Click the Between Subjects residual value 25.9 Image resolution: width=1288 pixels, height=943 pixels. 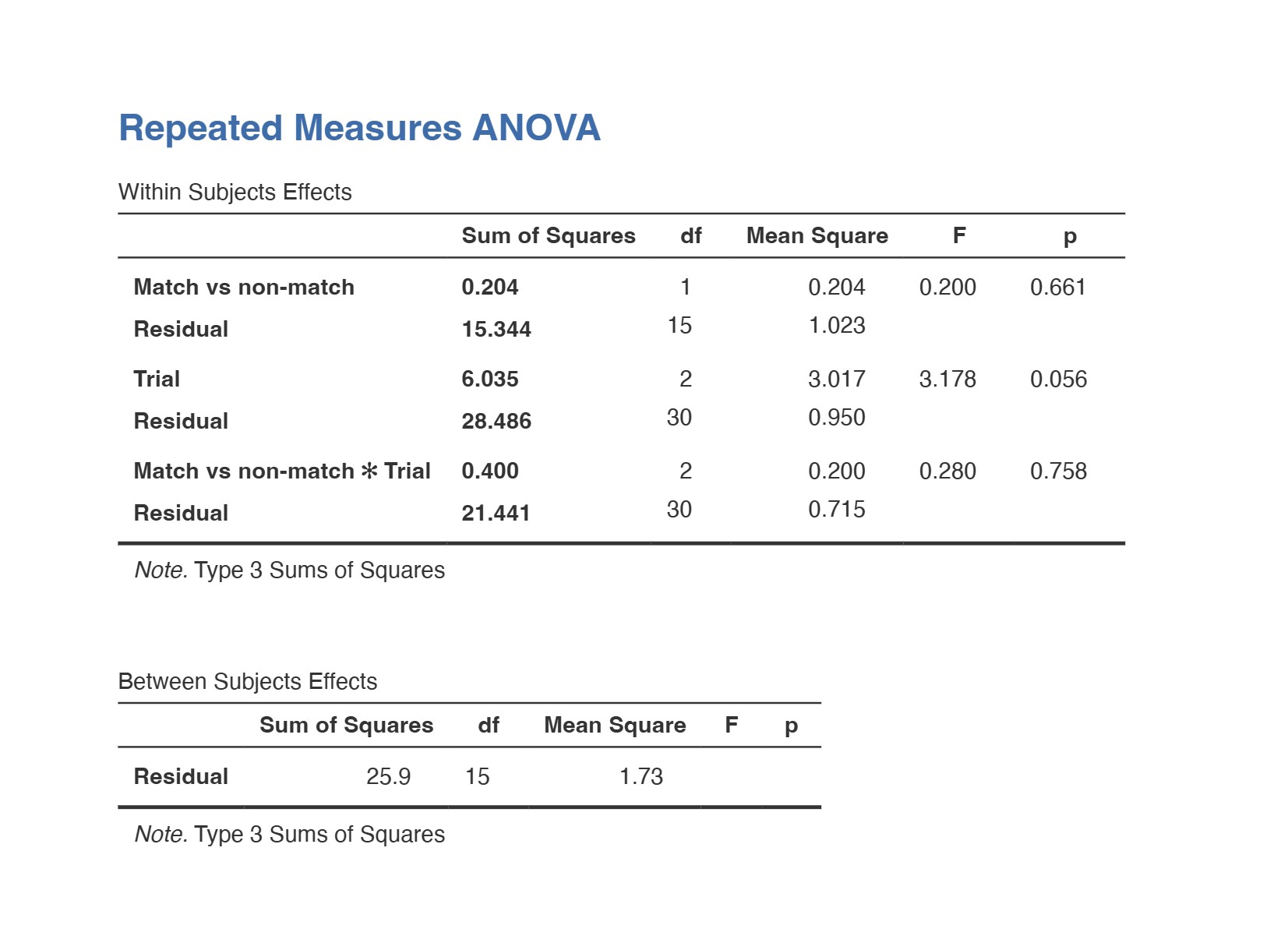[388, 777]
